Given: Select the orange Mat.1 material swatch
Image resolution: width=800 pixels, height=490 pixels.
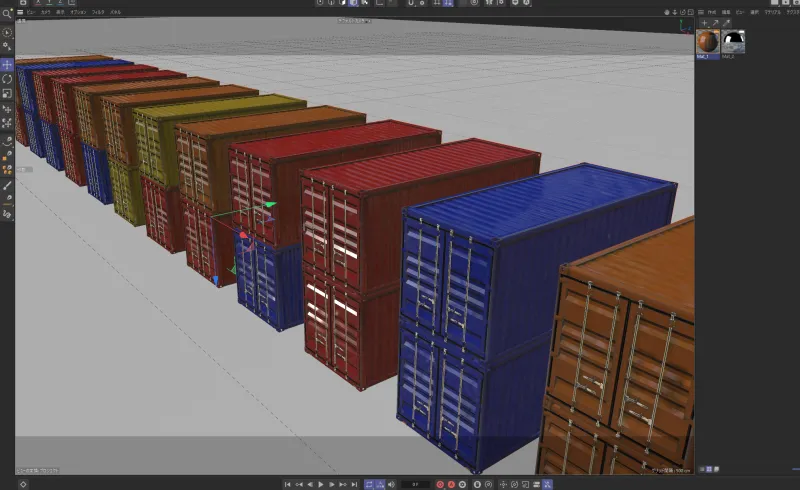Looking at the screenshot, I should [707, 42].
